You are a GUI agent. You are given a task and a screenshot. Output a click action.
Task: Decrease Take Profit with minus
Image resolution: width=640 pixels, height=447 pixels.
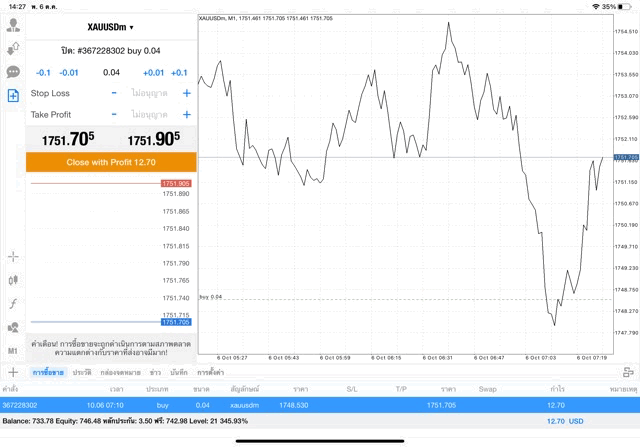pos(114,115)
